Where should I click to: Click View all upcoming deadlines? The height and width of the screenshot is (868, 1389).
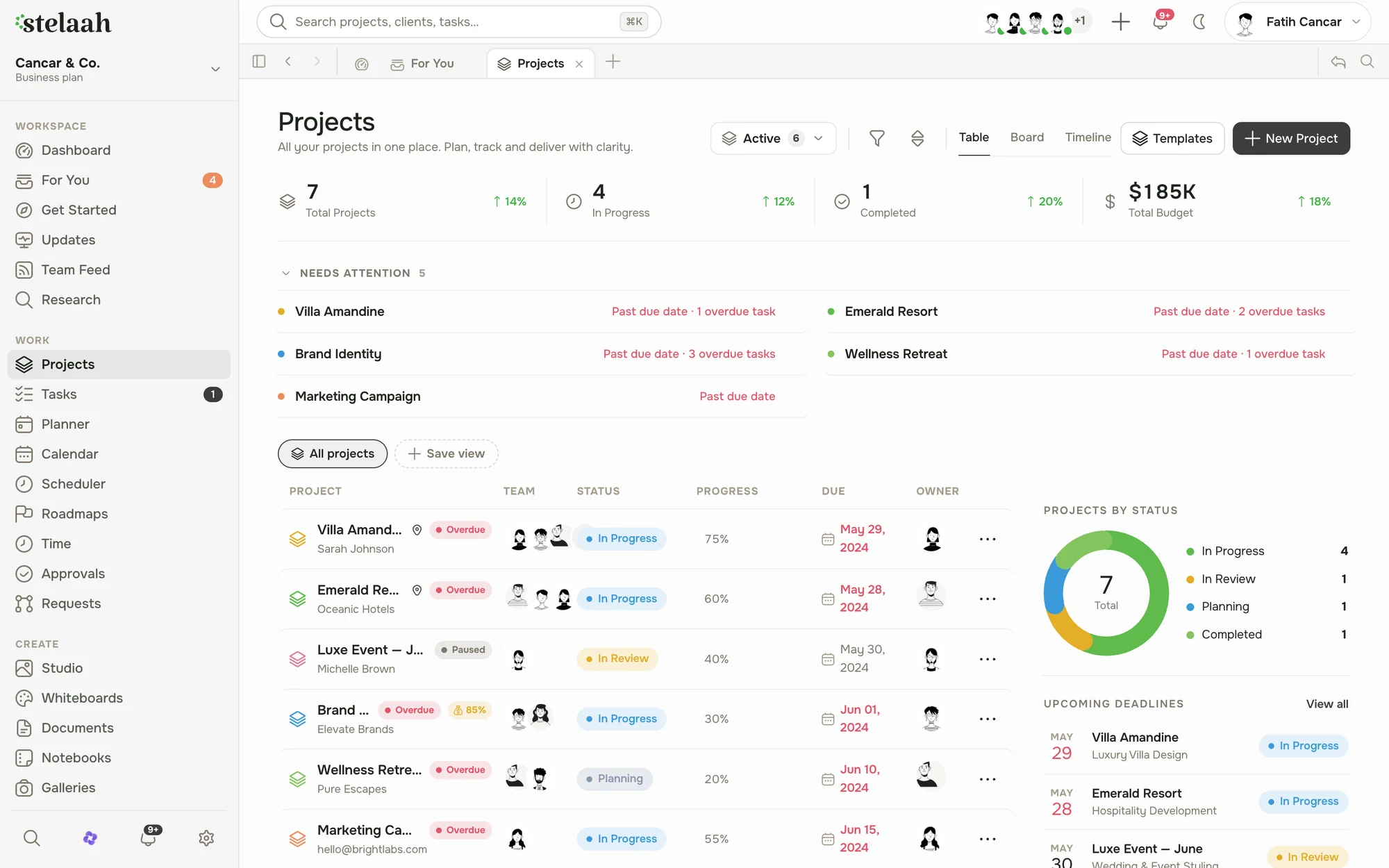pyautogui.click(x=1327, y=703)
